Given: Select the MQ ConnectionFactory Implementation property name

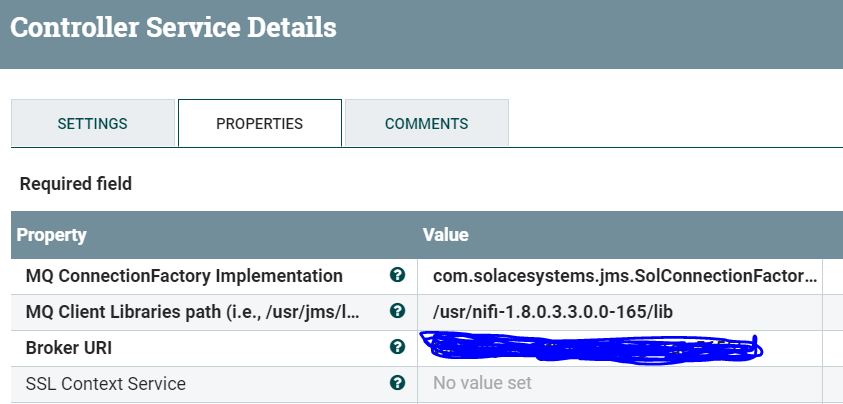Looking at the screenshot, I should [x=184, y=276].
